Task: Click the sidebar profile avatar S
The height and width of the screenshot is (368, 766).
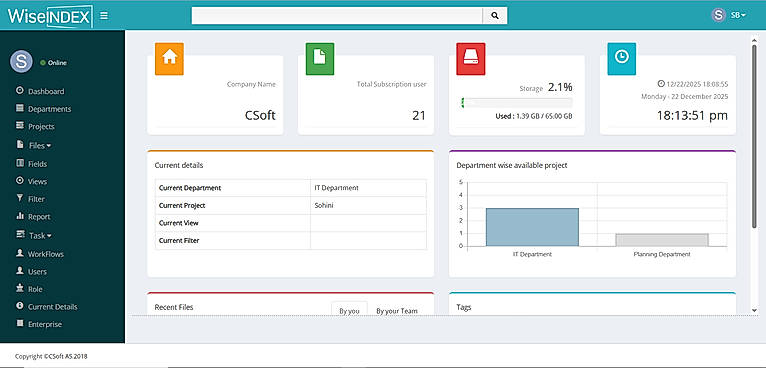Action: point(21,62)
